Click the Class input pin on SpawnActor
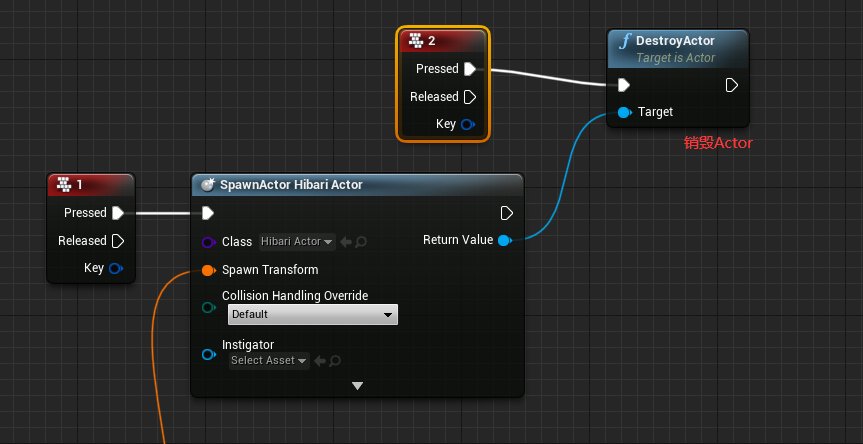Image resolution: width=863 pixels, height=444 pixels. tap(209, 242)
